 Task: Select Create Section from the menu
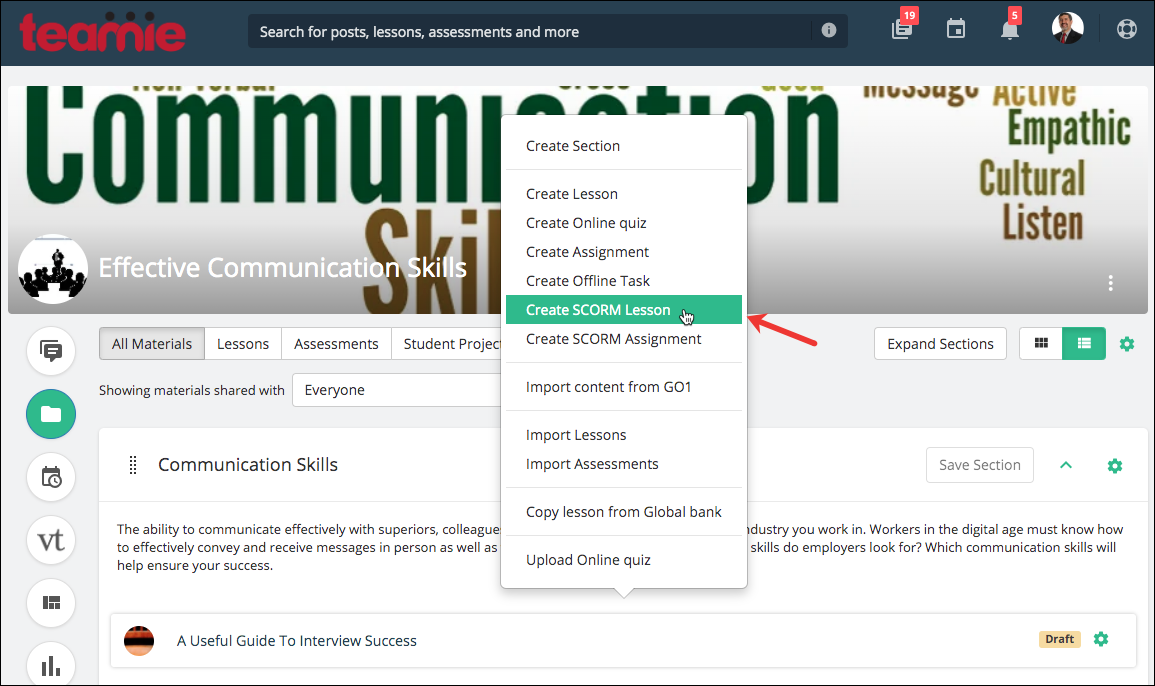(x=624, y=146)
